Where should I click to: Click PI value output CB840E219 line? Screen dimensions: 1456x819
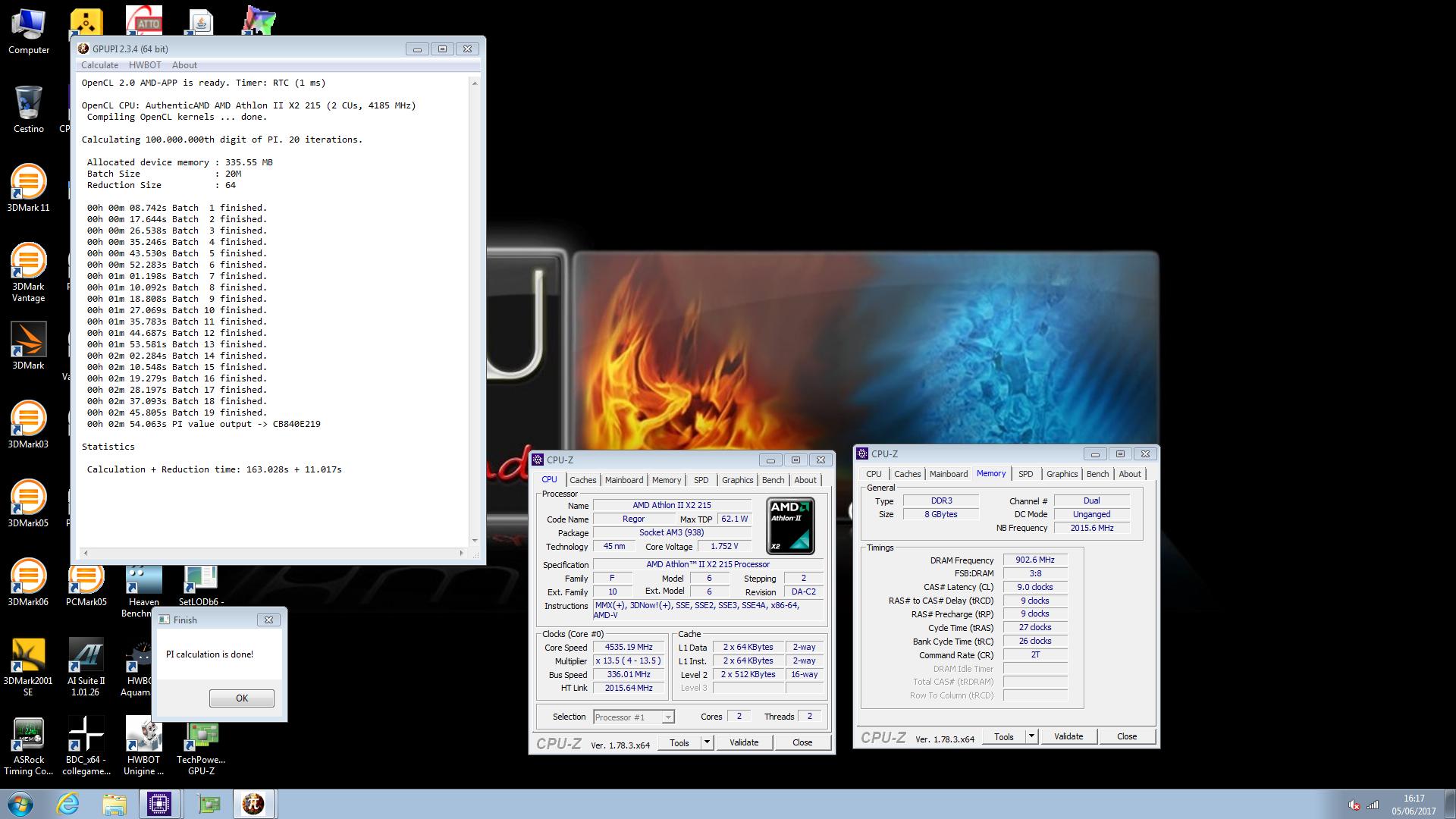tap(203, 424)
